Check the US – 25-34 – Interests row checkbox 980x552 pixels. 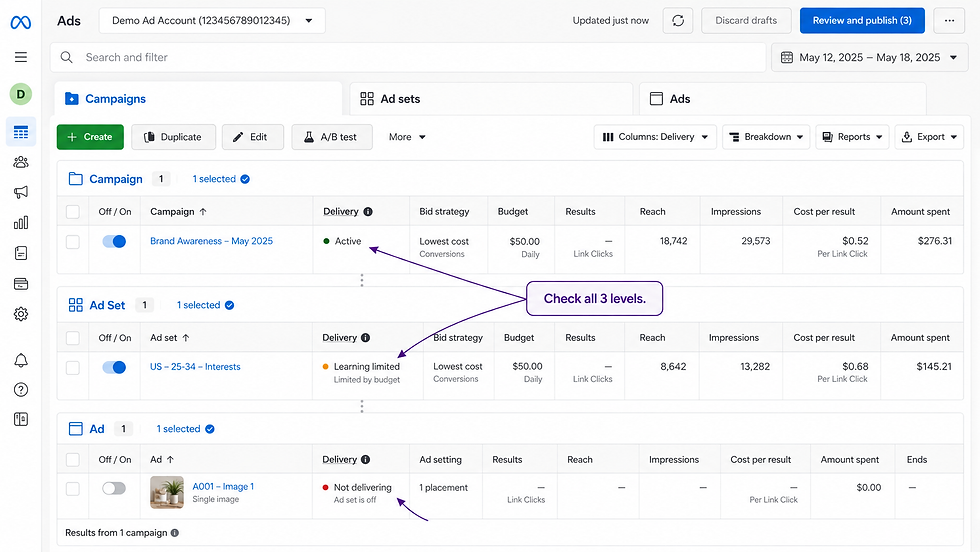[x=73, y=368]
